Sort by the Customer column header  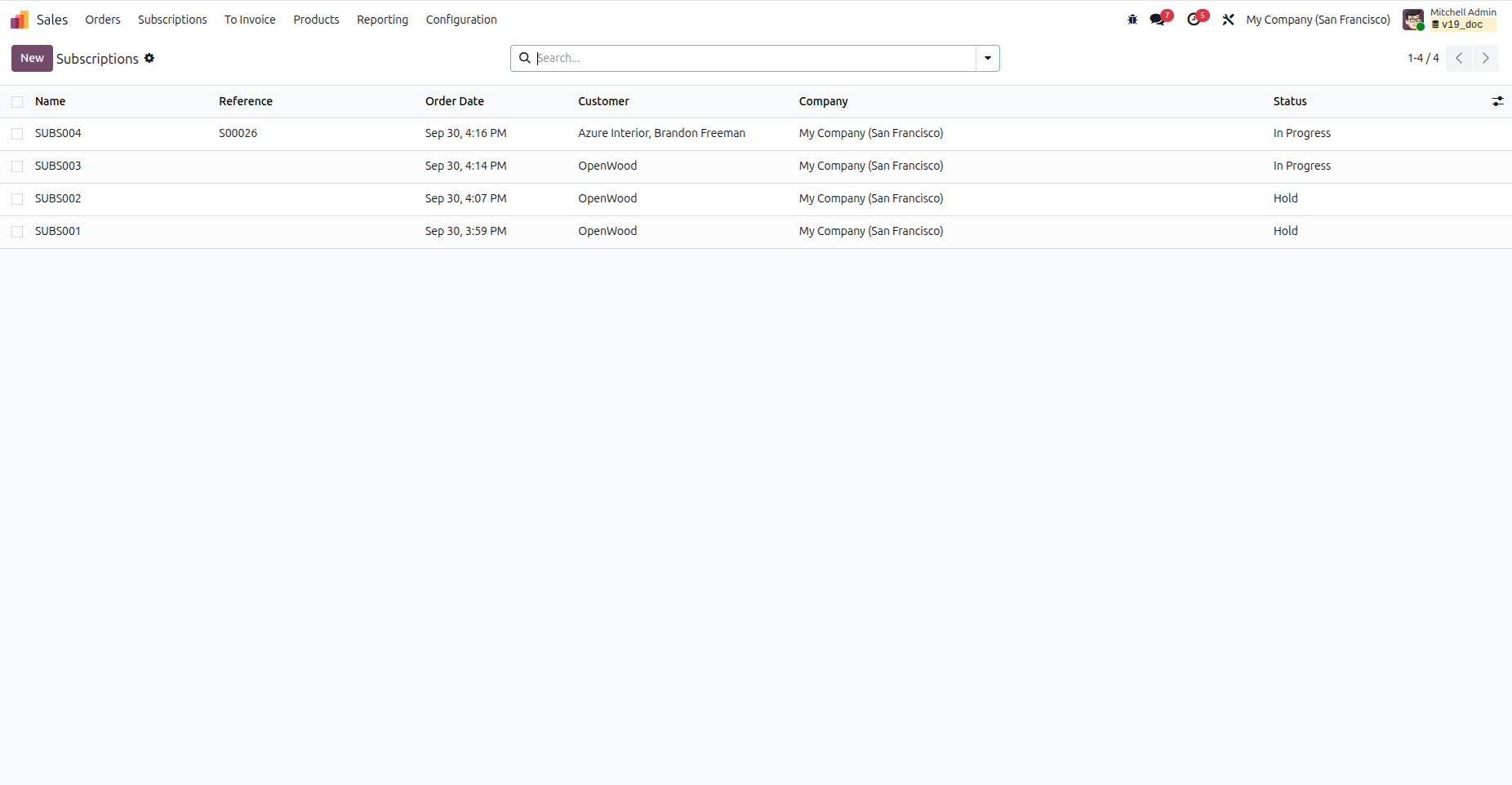[x=603, y=101]
